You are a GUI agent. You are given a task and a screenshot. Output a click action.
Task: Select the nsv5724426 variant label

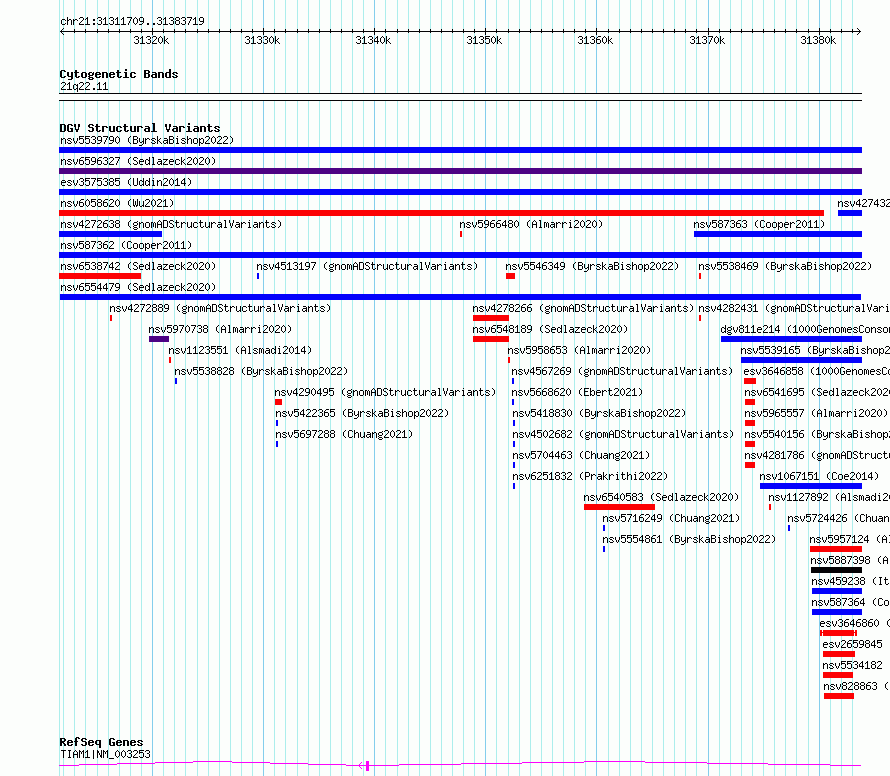point(838,518)
